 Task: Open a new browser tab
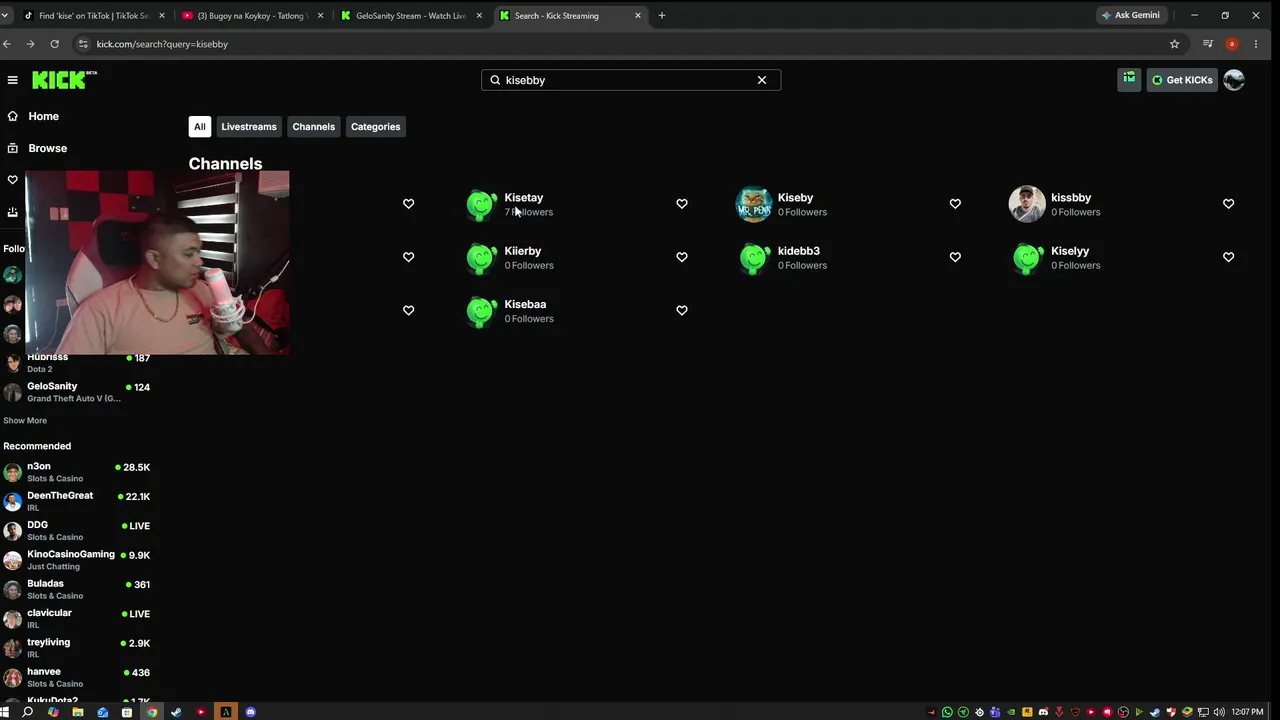click(662, 16)
